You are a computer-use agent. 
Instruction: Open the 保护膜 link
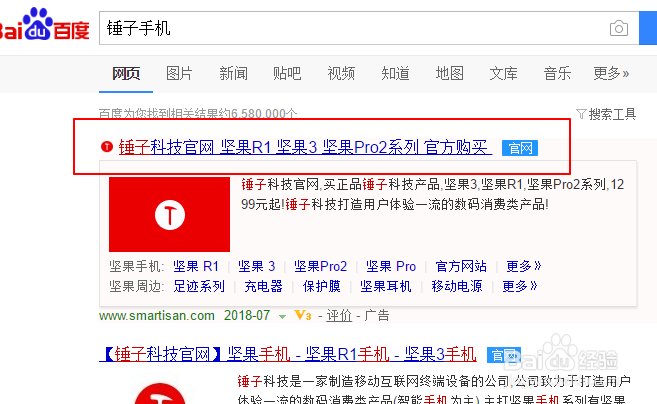tap(321, 287)
